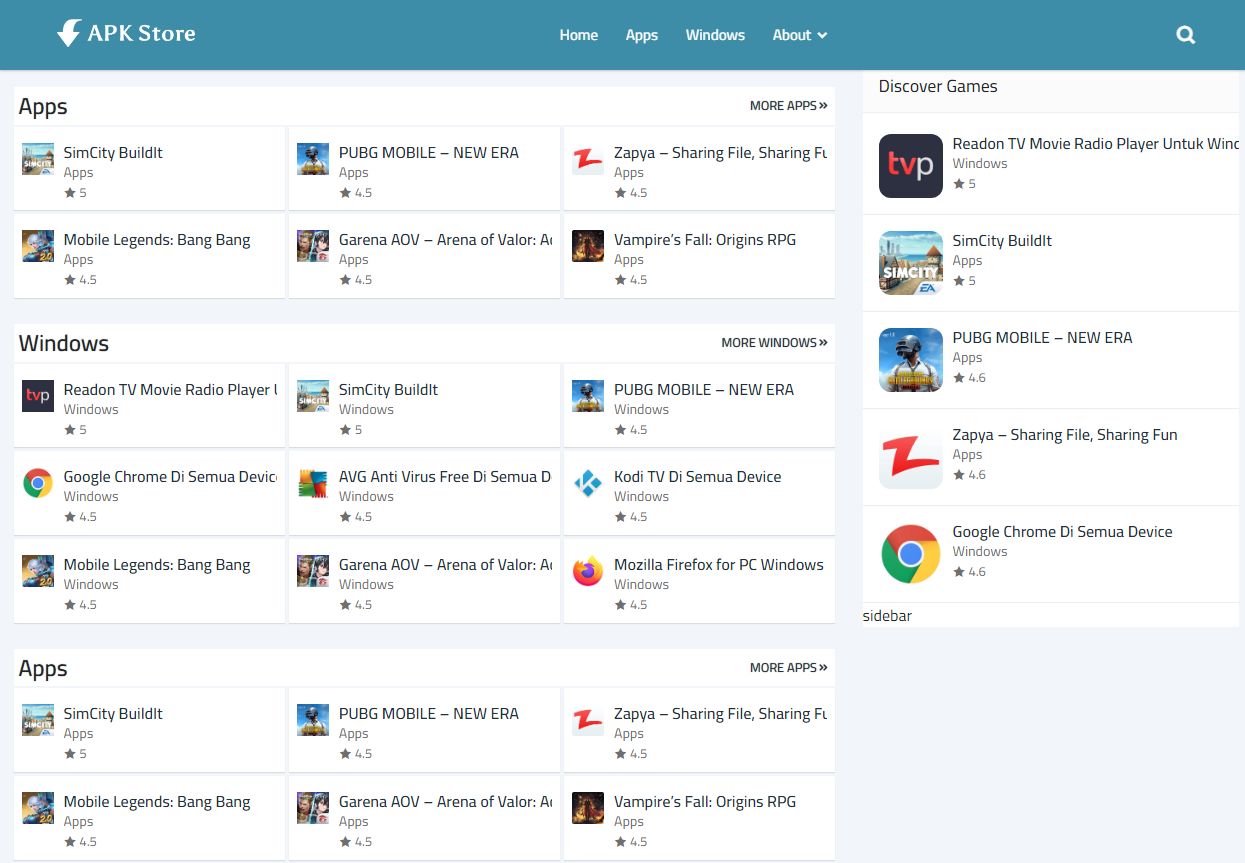Screen dimensions: 1245x863
Task: Click the PUBG MOBILE icon in Discover Games
Action: click(910, 360)
